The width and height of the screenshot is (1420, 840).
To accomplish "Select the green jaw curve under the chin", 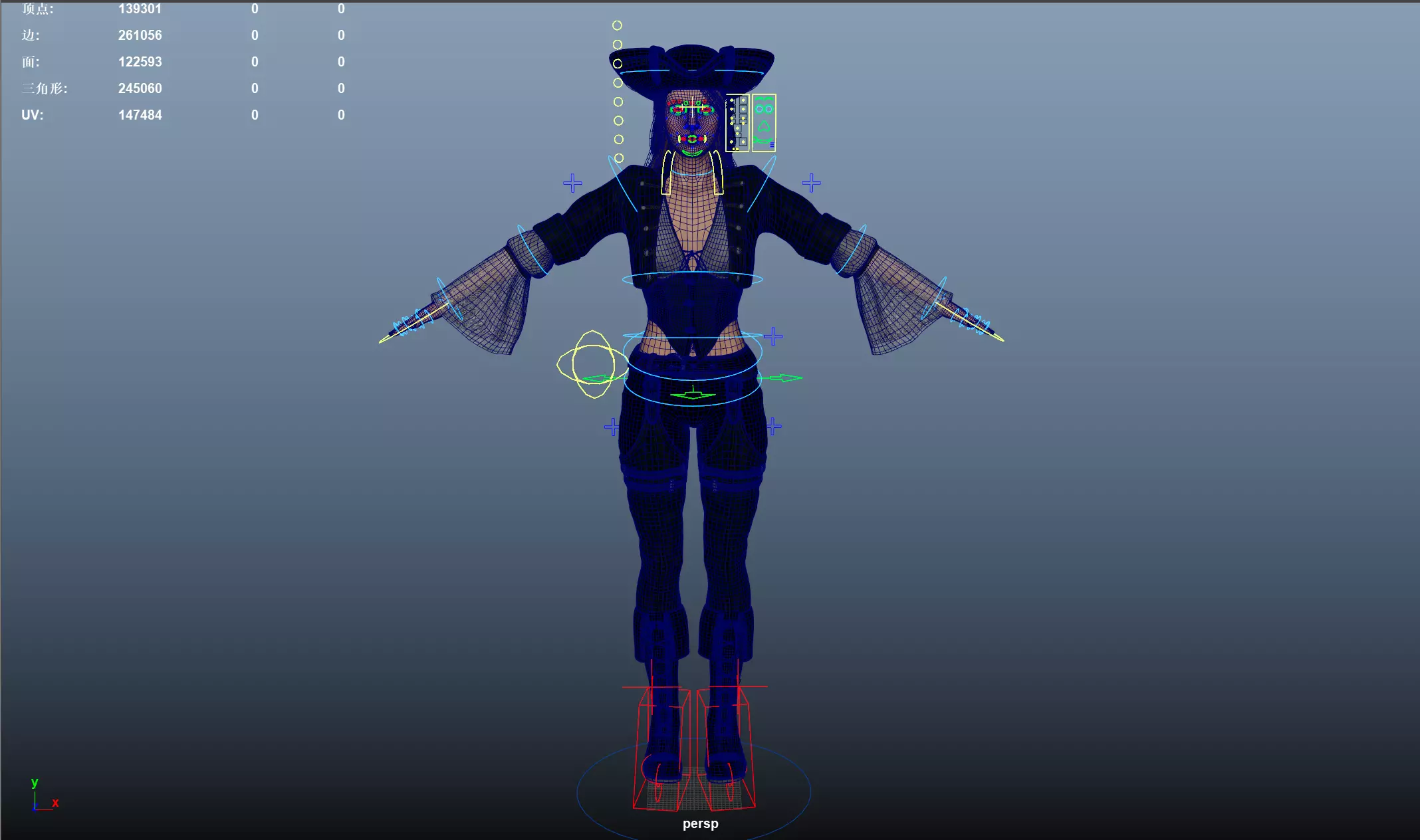I will point(692,153).
